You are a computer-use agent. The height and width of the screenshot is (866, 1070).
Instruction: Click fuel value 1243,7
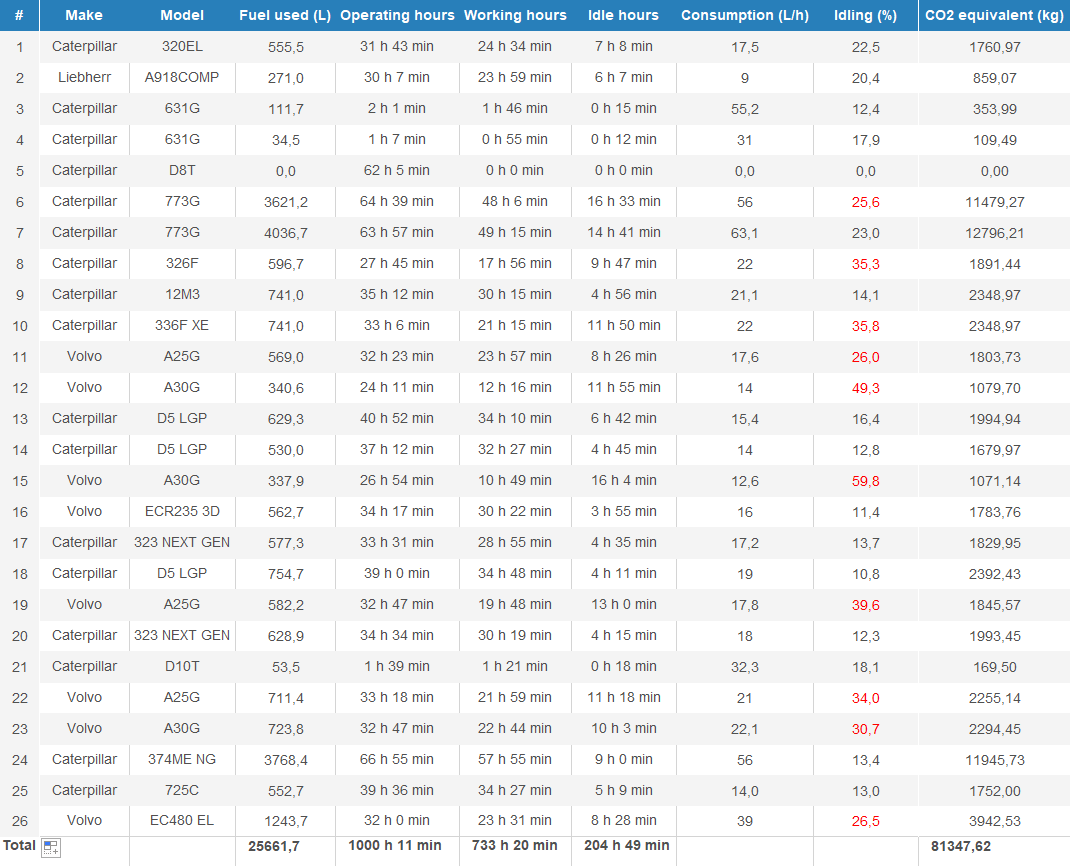coord(286,822)
